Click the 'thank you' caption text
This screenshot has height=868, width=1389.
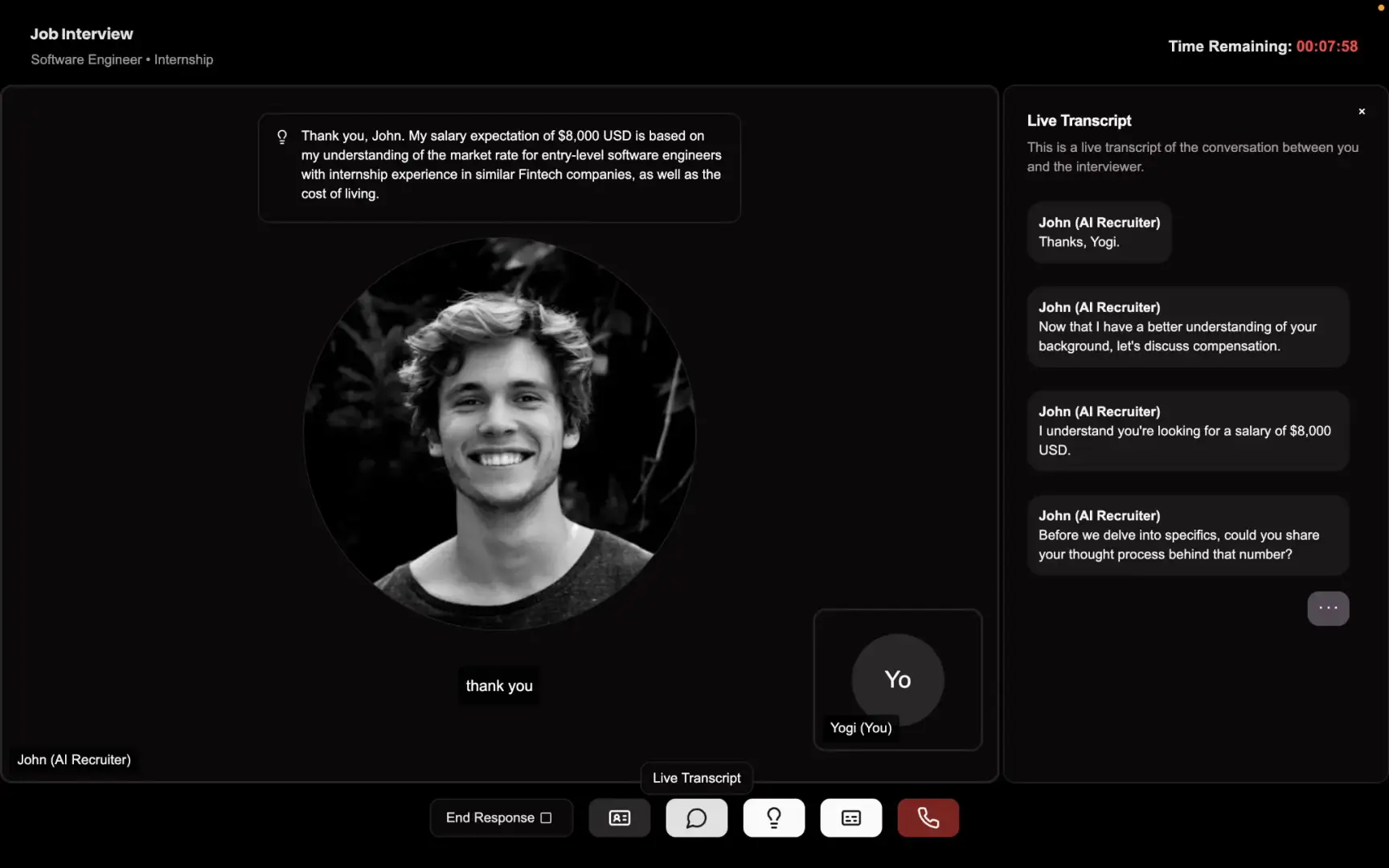click(x=499, y=686)
